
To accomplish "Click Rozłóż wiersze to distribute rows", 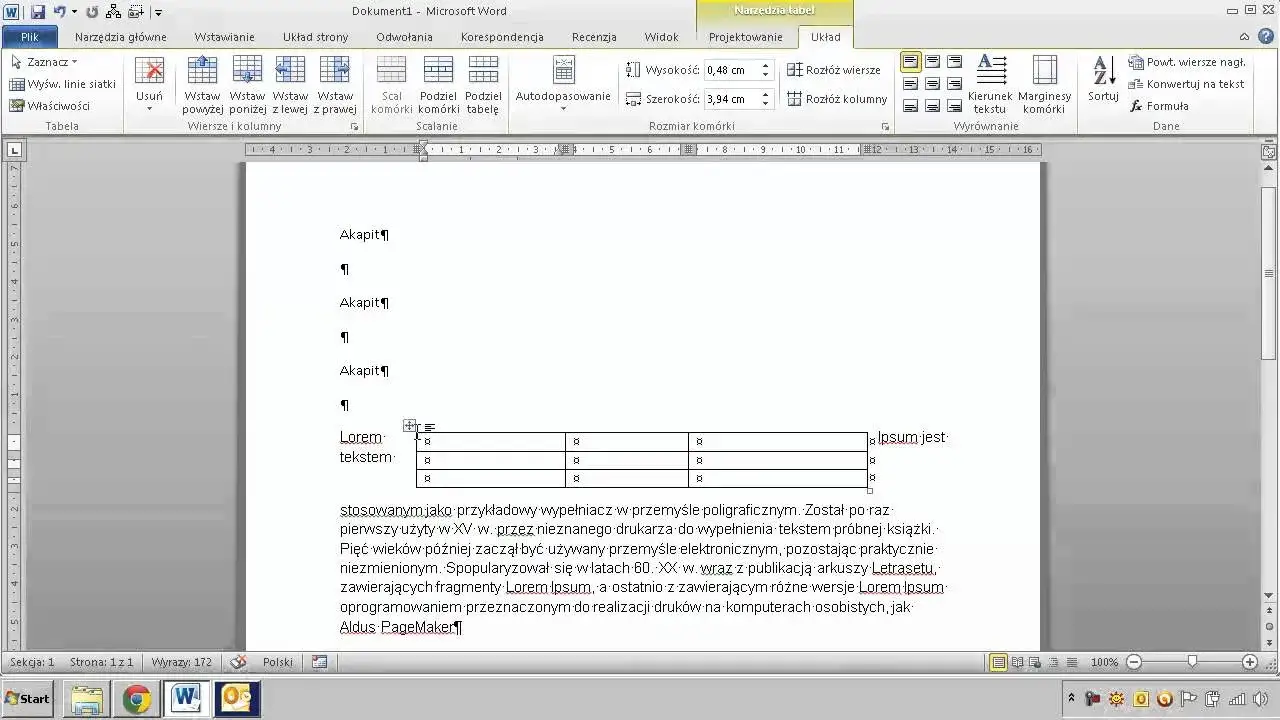I will (x=836, y=70).
